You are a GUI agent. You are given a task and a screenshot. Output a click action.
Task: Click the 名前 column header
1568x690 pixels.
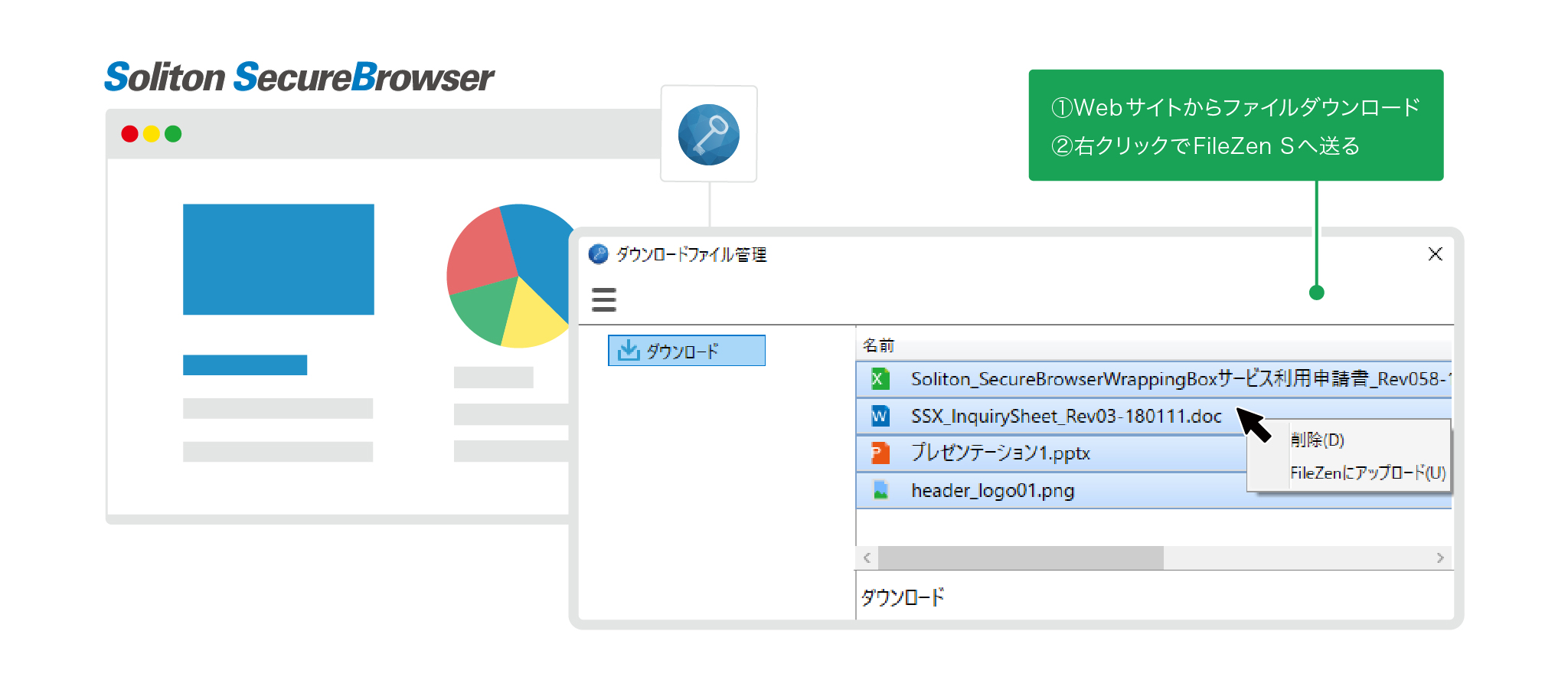click(x=878, y=345)
